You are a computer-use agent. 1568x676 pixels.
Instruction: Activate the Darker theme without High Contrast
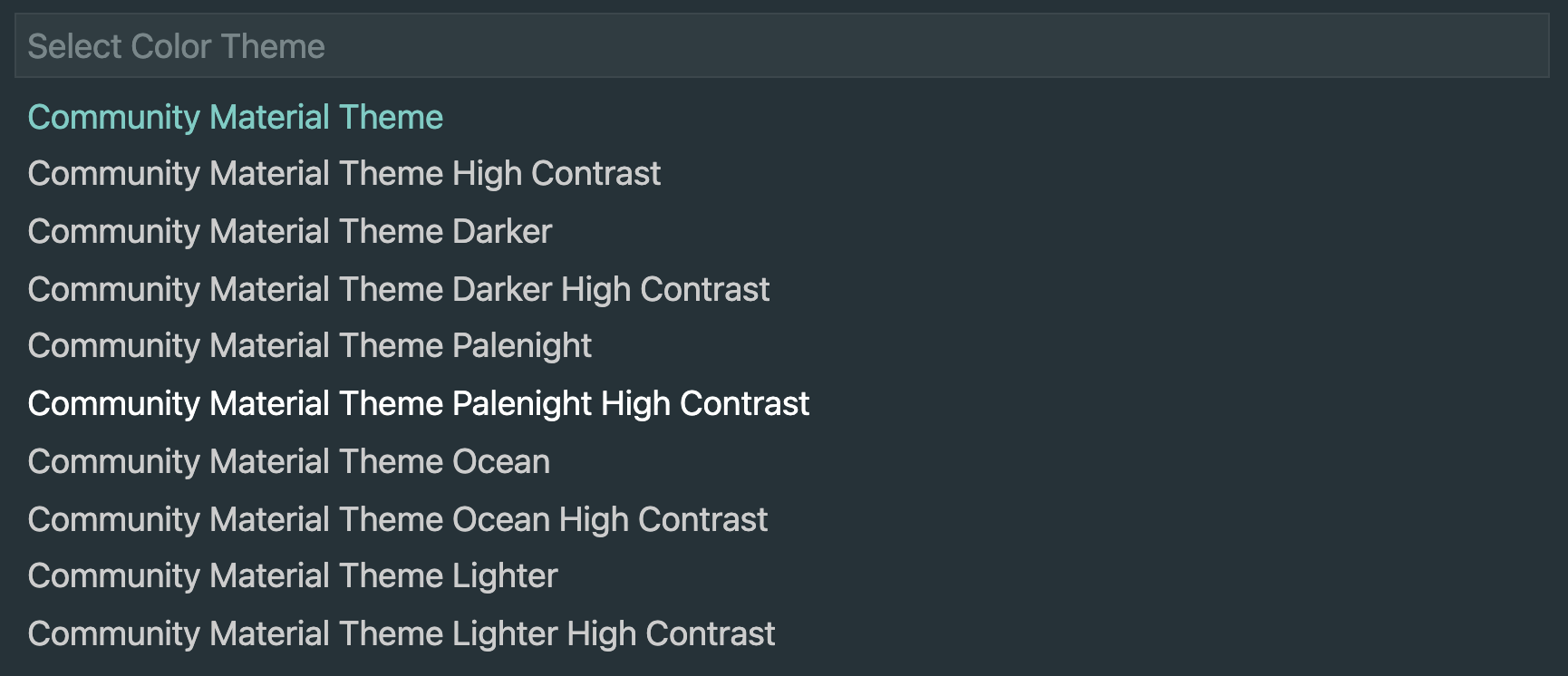click(290, 232)
